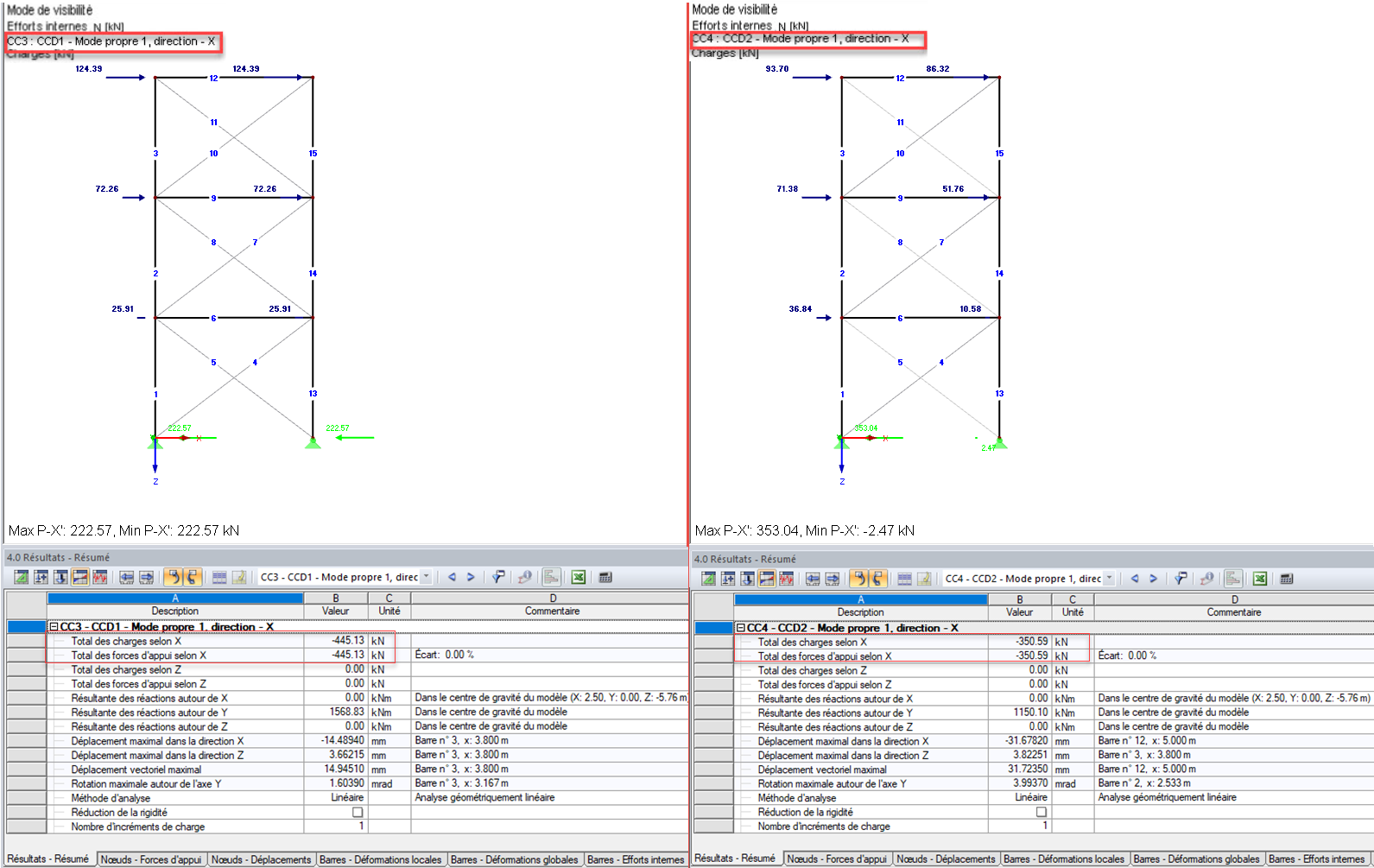The height and width of the screenshot is (868, 1374).
Task: Click column B Valeur header in CC3 table
Action: tap(336, 605)
